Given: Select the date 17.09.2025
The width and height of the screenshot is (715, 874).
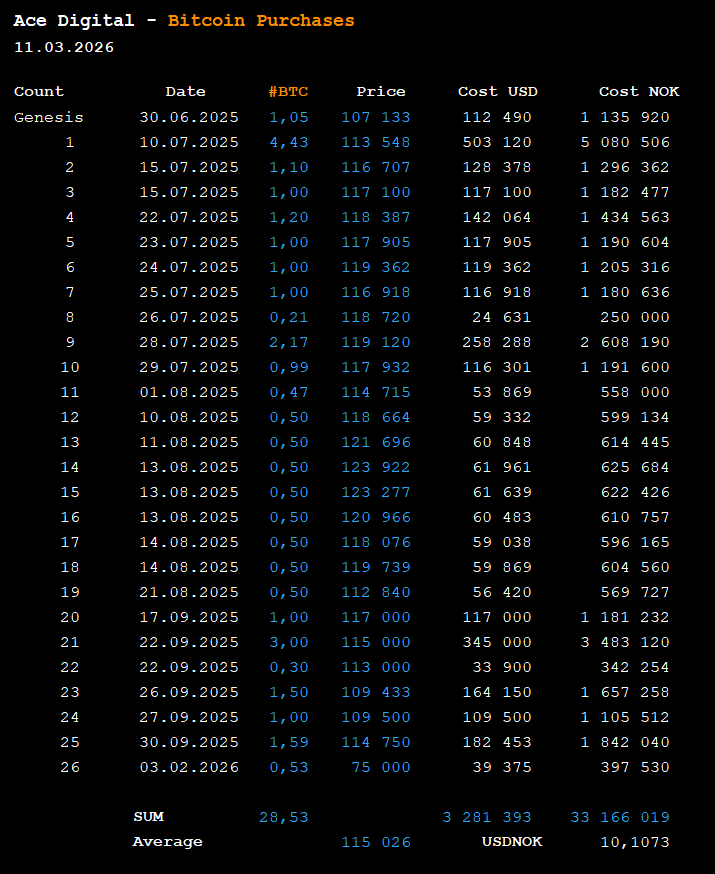Looking at the screenshot, I should tap(189, 617).
